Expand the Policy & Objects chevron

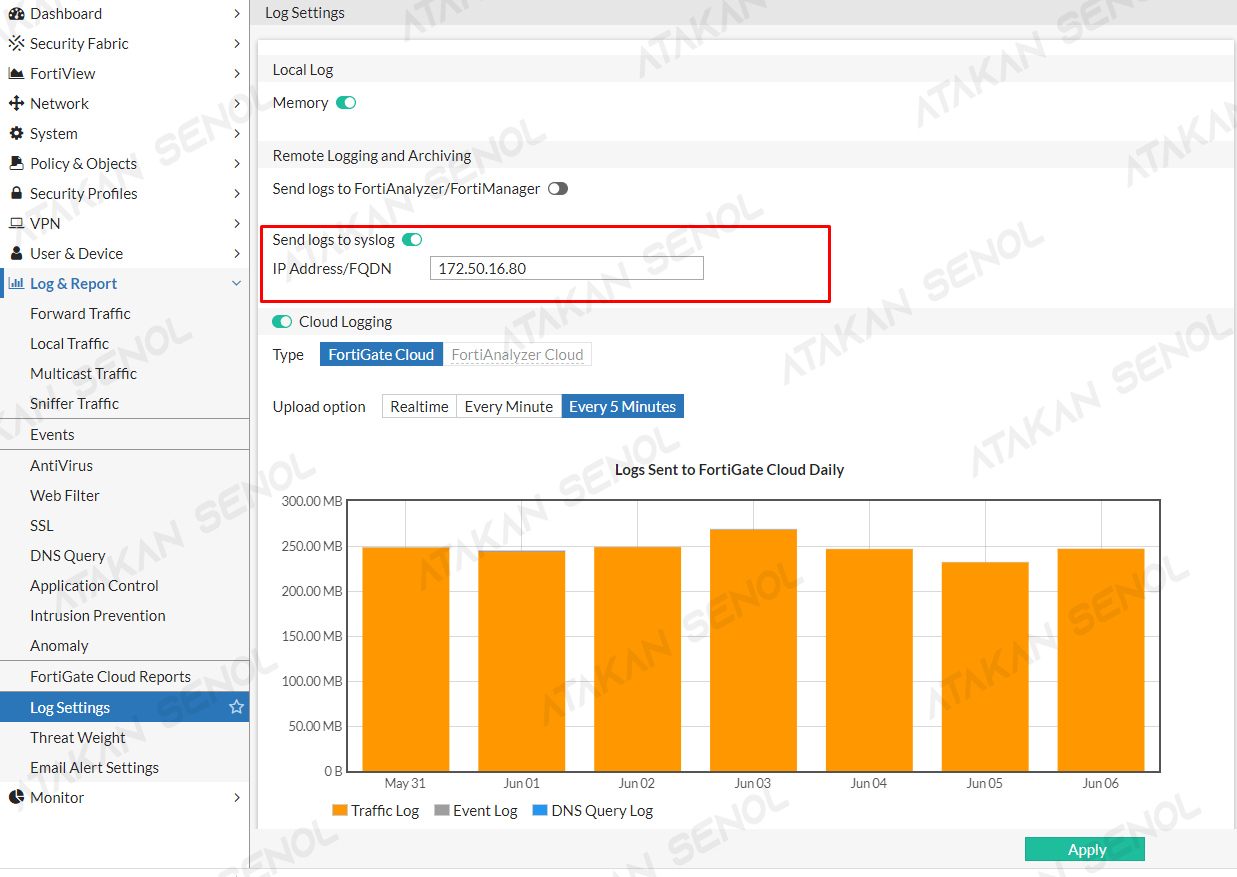tap(237, 164)
